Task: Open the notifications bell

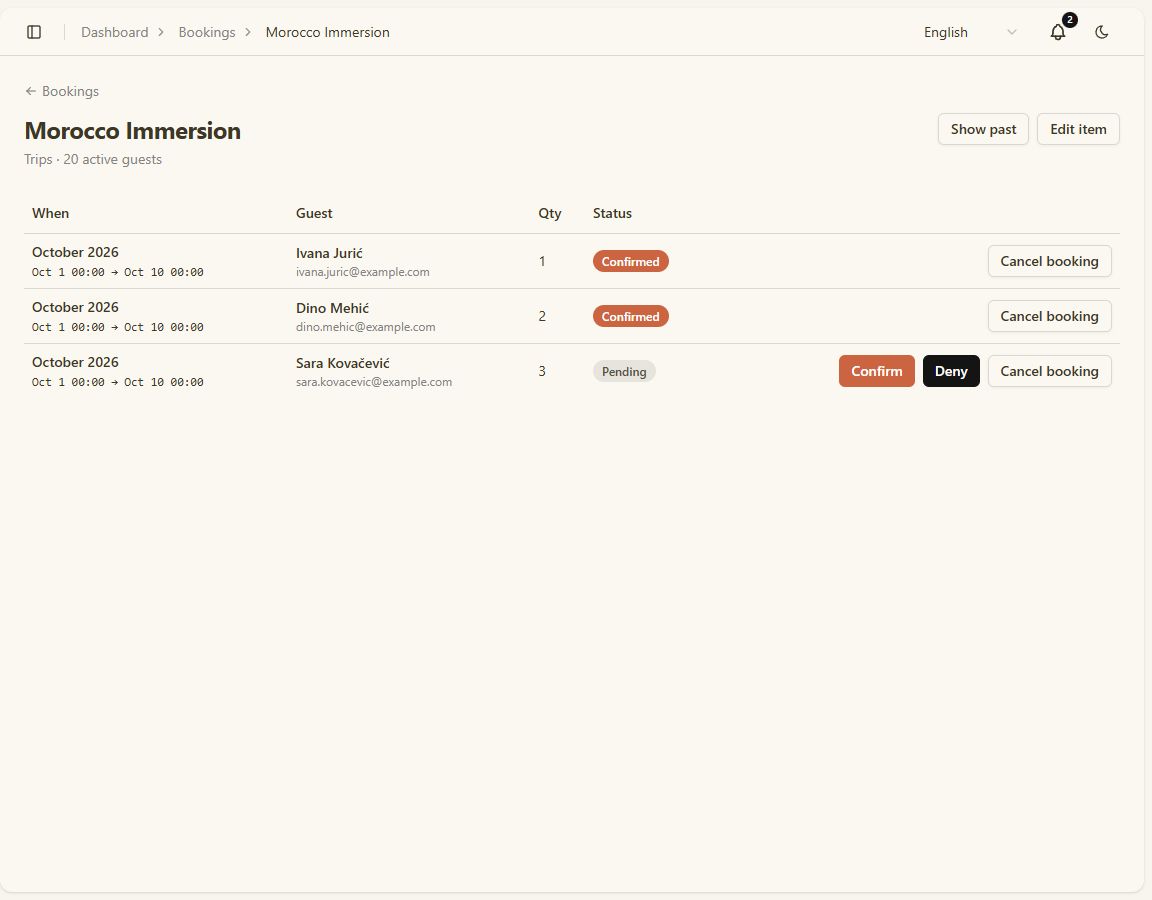Action: pos(1058,32)
